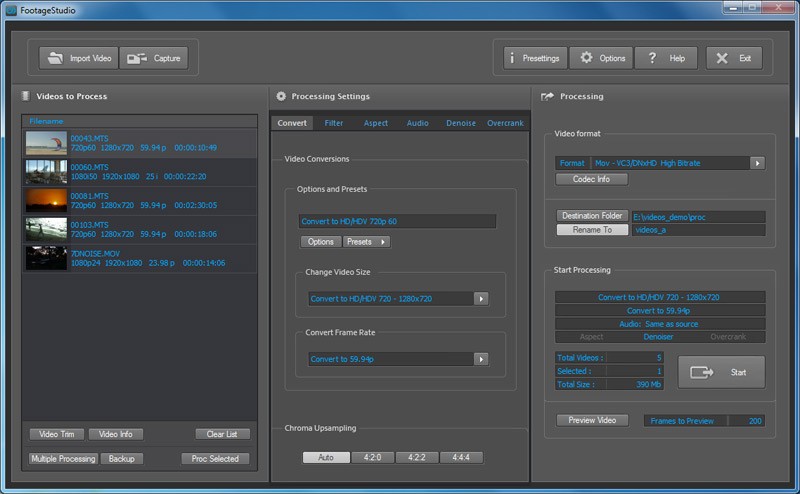Open Presettings info icon button
800x494 pixels.
pos(513,58)
